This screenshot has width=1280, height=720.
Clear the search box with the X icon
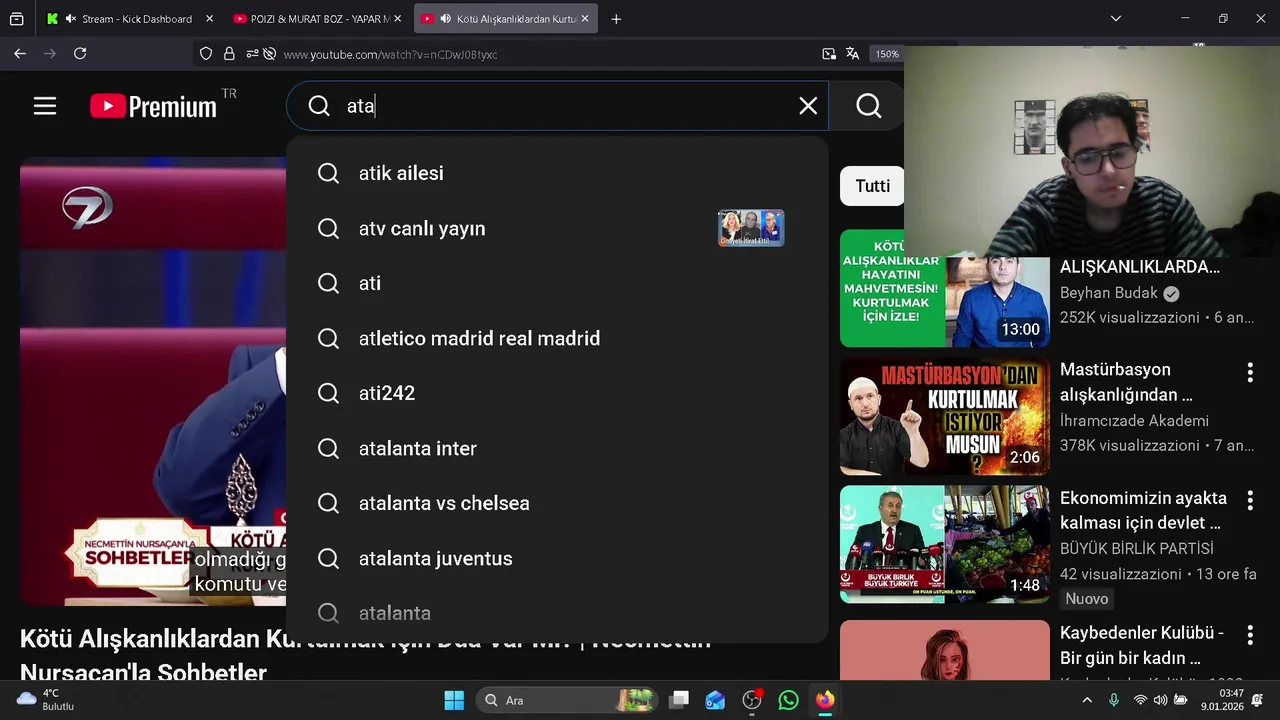pyautogui.click(x=808, y=106)
